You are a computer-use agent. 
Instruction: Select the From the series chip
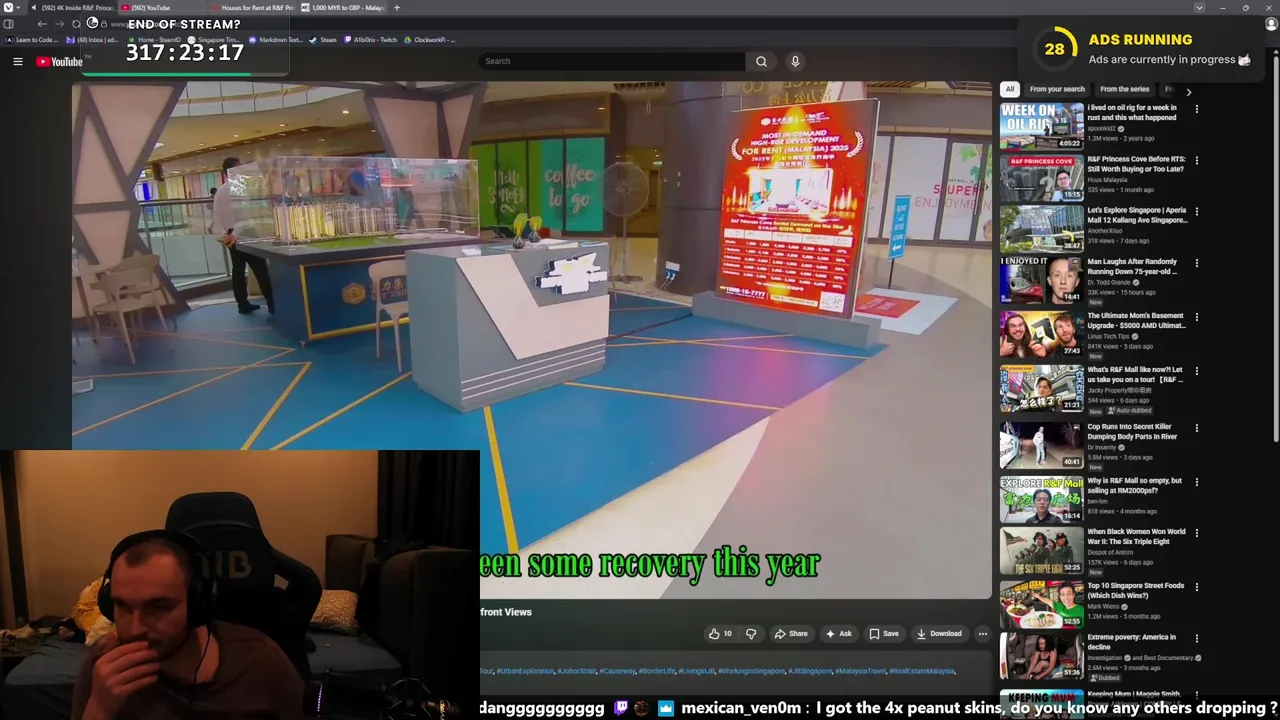(x=1124, y=89)
